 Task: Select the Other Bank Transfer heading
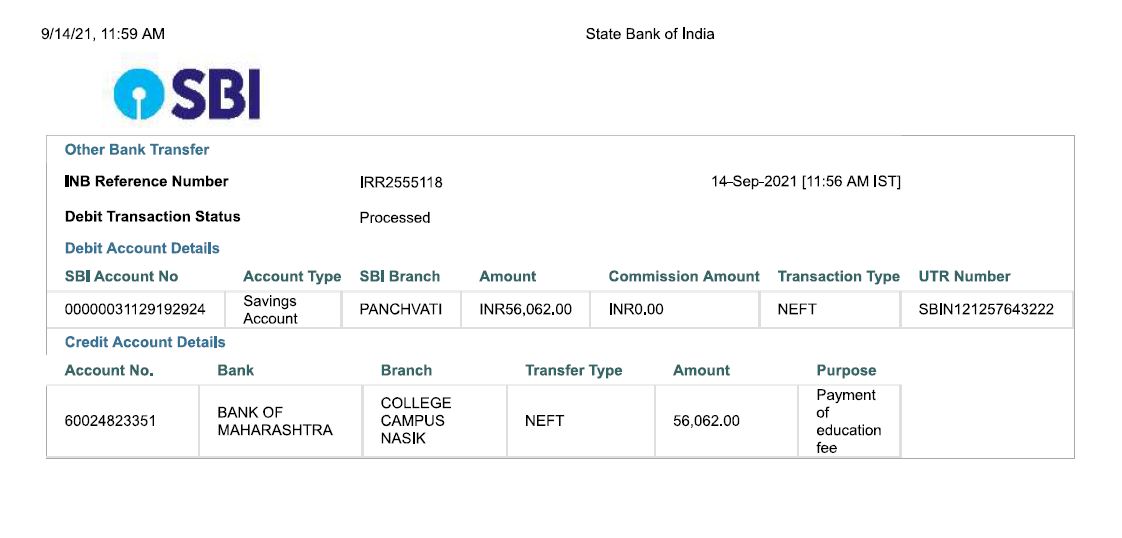point(137,150)
